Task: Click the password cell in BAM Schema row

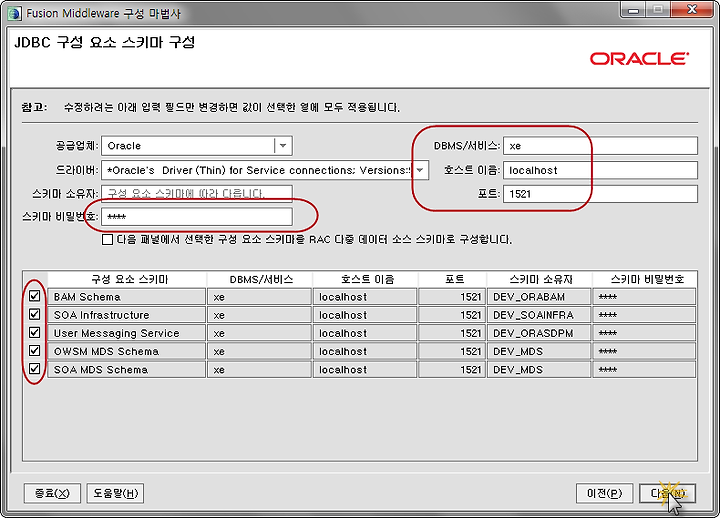Action: click(644, 297)
